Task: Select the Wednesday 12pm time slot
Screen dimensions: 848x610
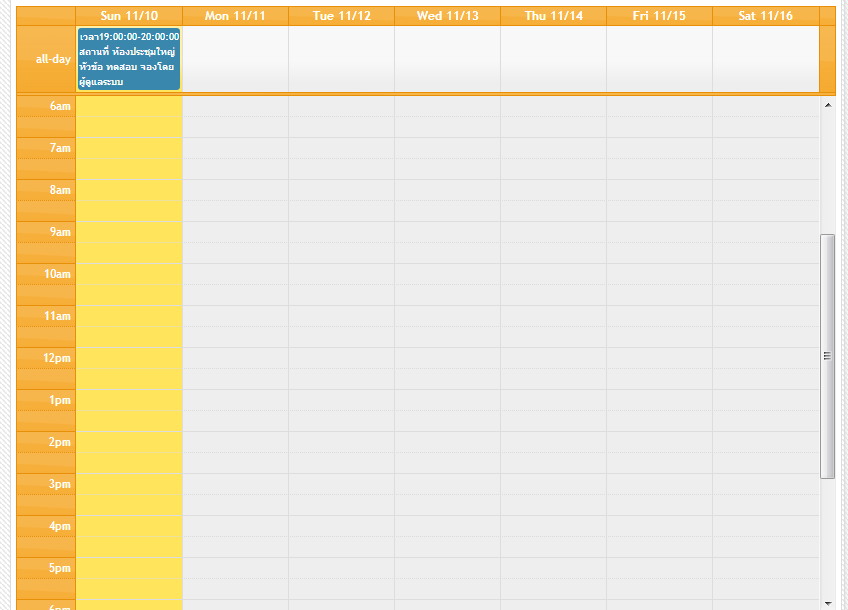Action: tap(447, 358)
